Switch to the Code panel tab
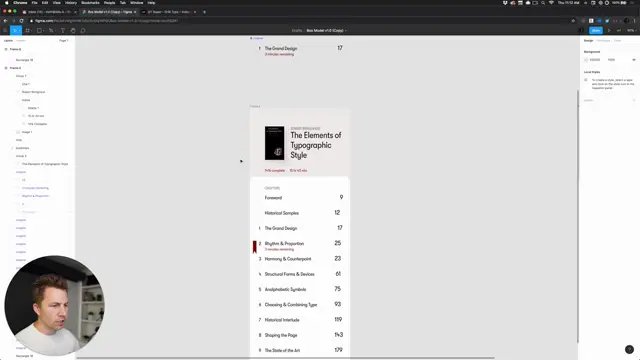The image size is (640, 360). tap(618, 41)
